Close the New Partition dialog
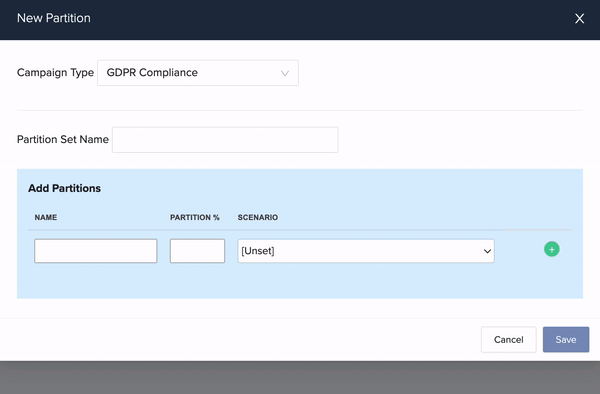 point(579,18)
